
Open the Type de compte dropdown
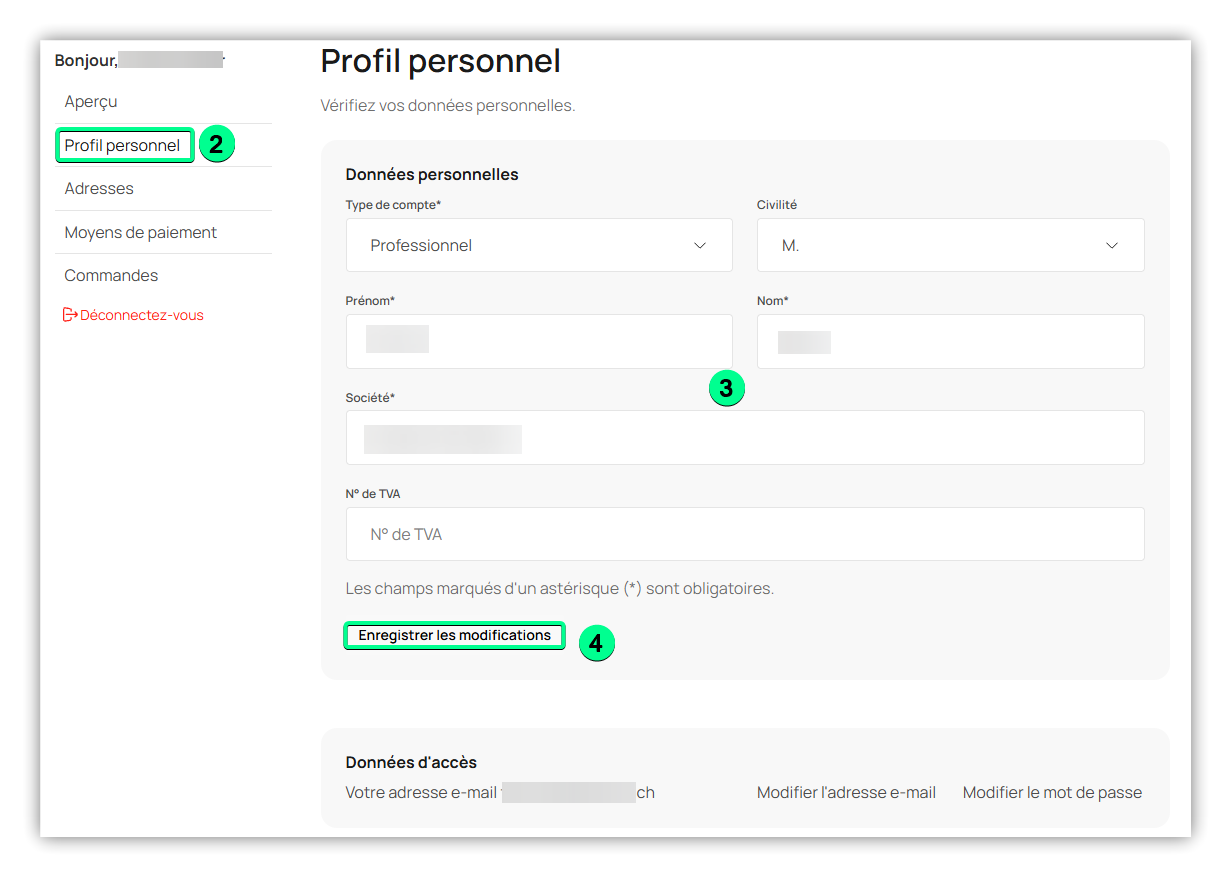coord(538,246)
